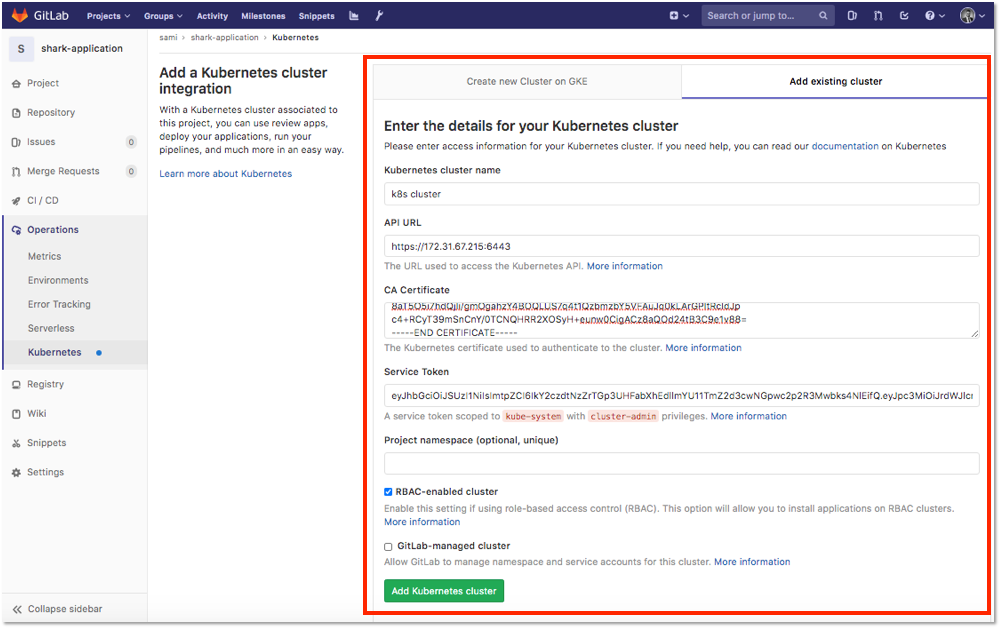Screen dimensions: 1001x629
Task: Click the Issues count badge in sidebar
Action: pos(131,142)
